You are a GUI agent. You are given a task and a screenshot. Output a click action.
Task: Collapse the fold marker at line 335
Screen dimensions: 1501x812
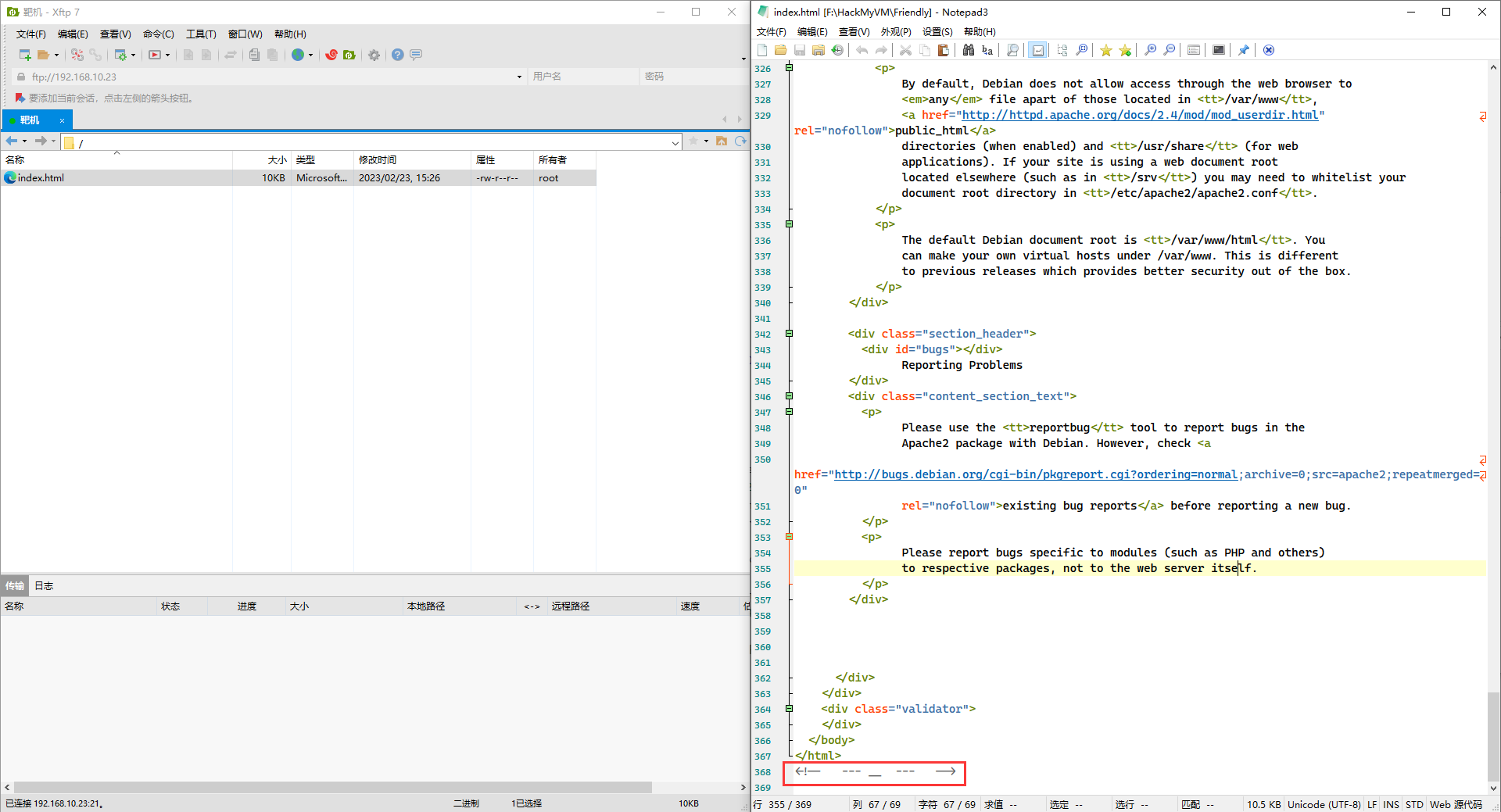[789, 224]
